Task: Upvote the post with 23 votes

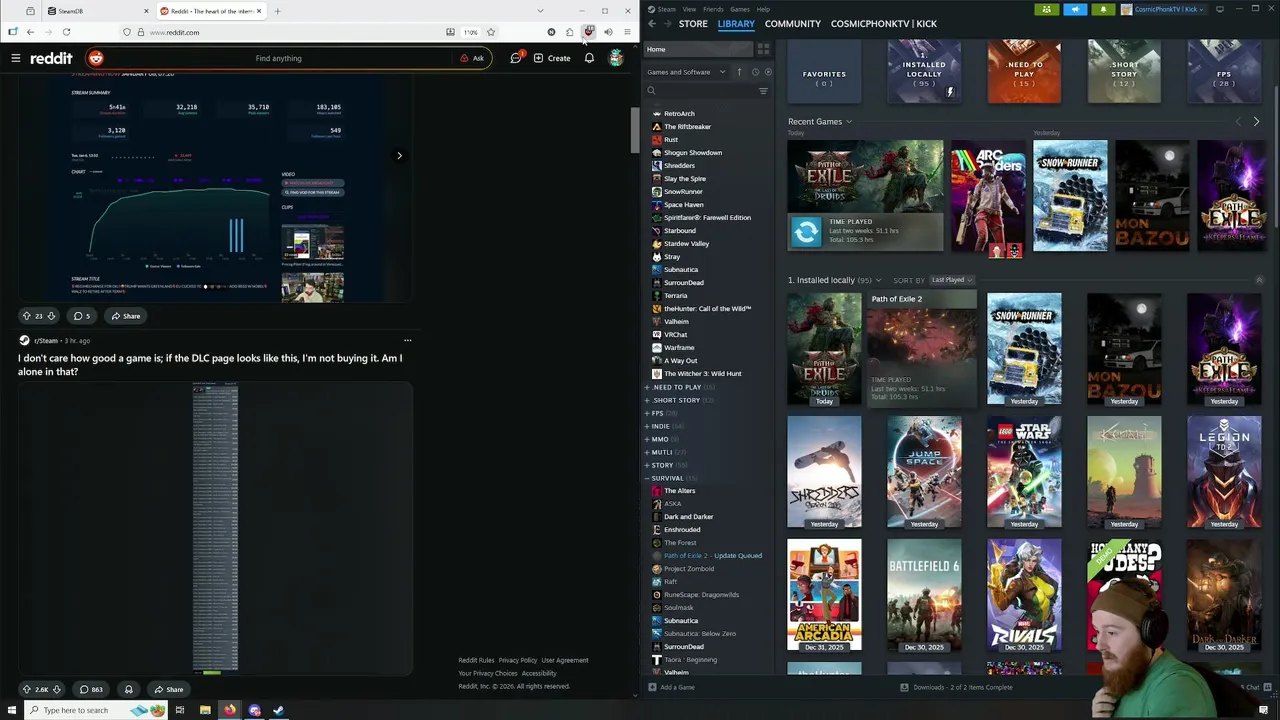Action: 27,316
